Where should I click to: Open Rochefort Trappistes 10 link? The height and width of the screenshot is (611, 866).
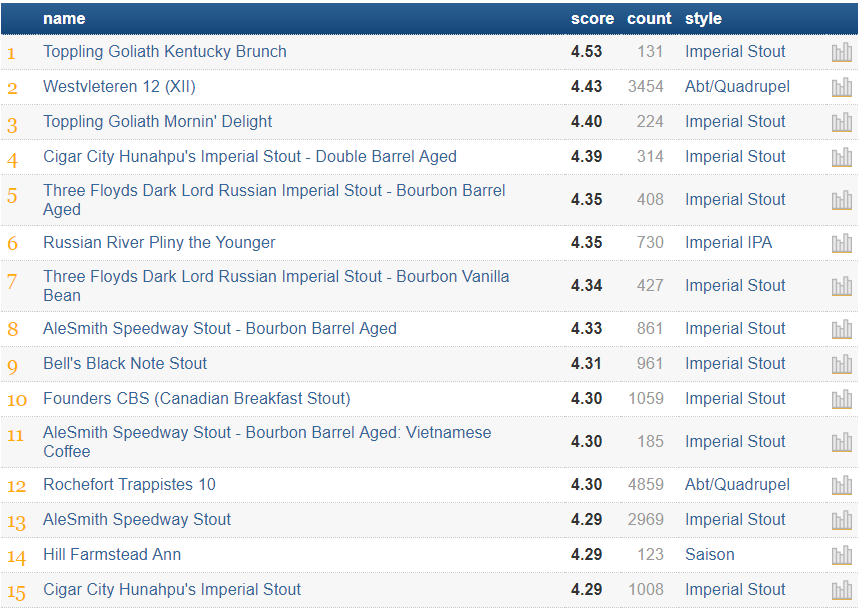(129, 484)
